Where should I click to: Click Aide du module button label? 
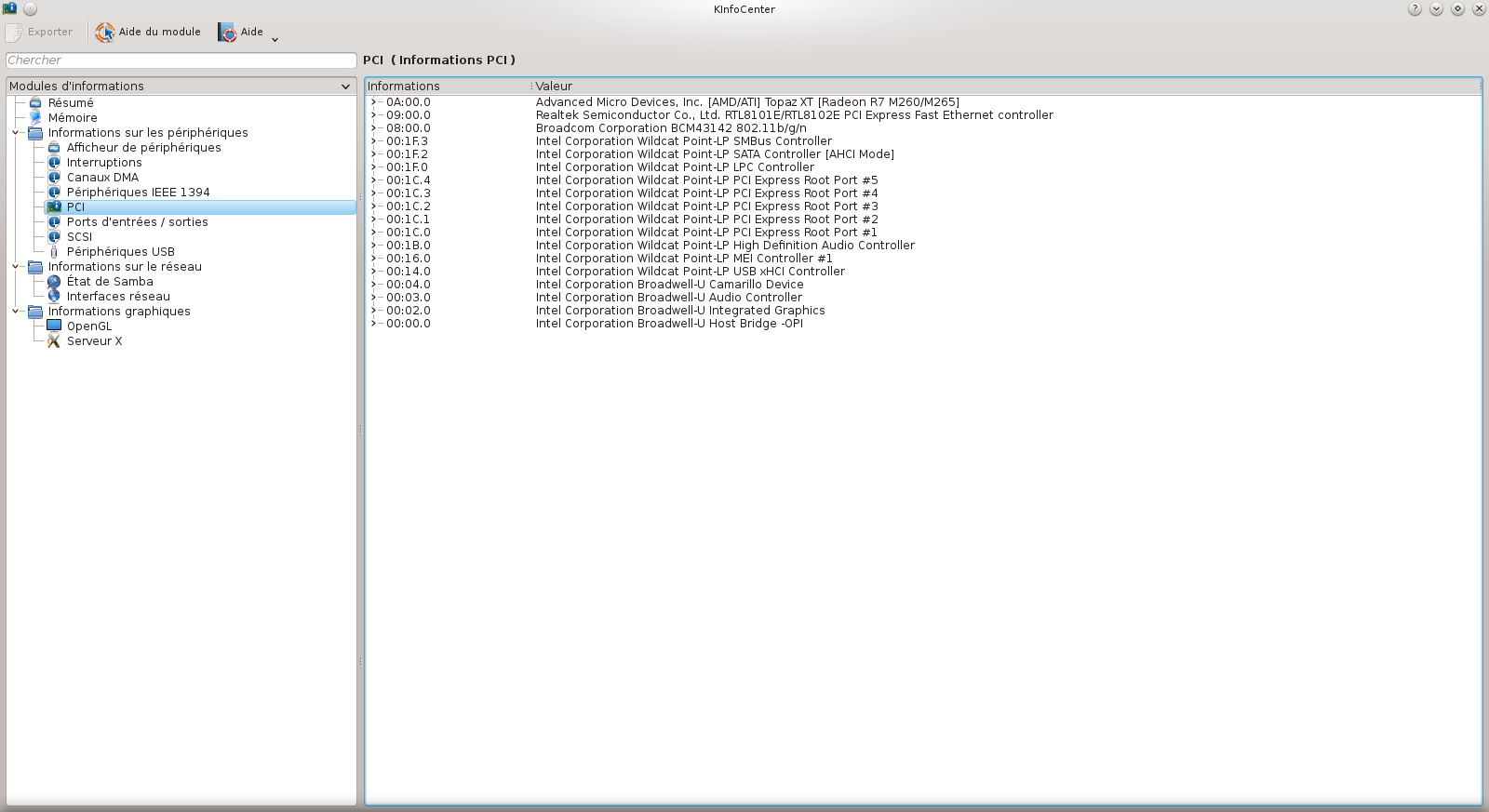click(160, 32)
